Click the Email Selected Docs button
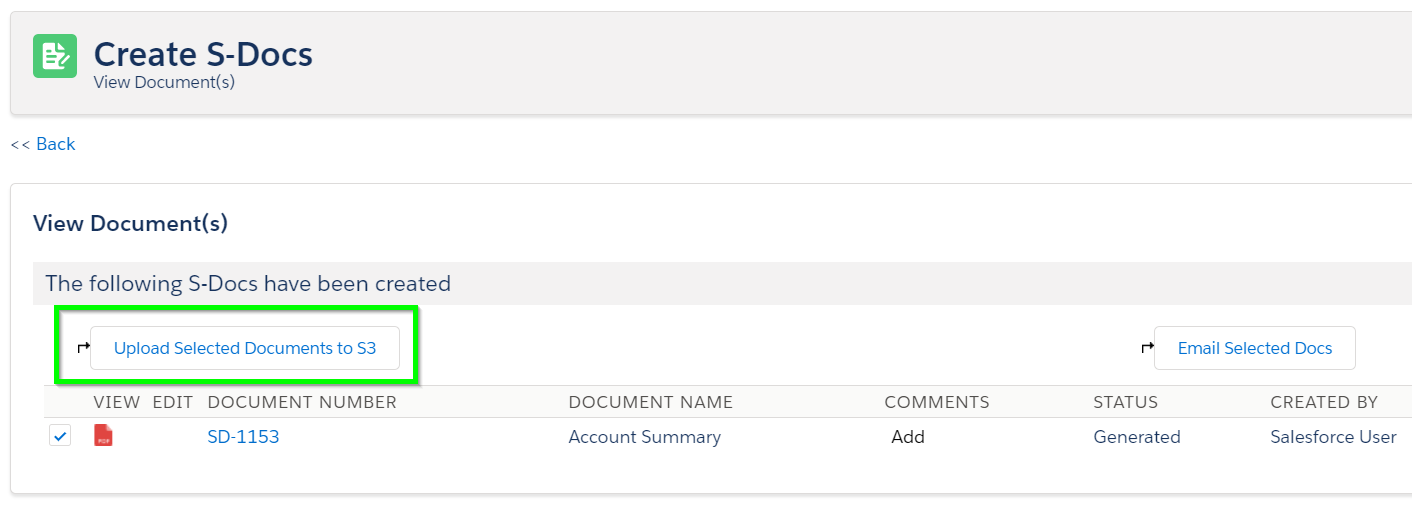Screen dimensions: 1412x519 point(1255,348)
